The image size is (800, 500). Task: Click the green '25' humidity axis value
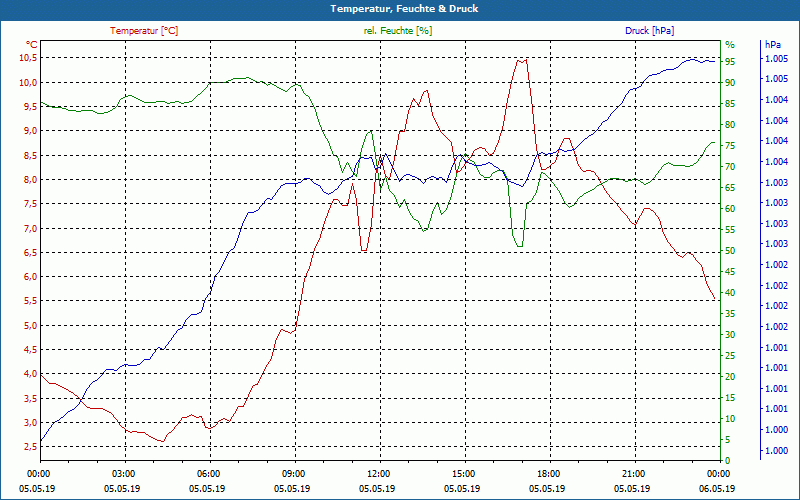730,356
